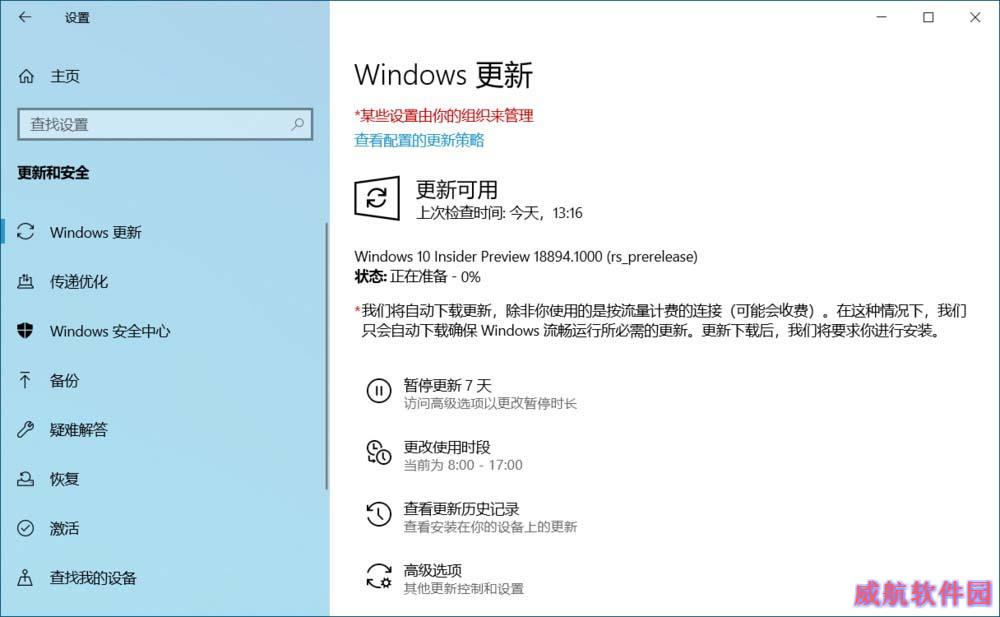1000x617 pixels.
Task: Click the sidebar vertical scrollbar
Action: (327, 355)
